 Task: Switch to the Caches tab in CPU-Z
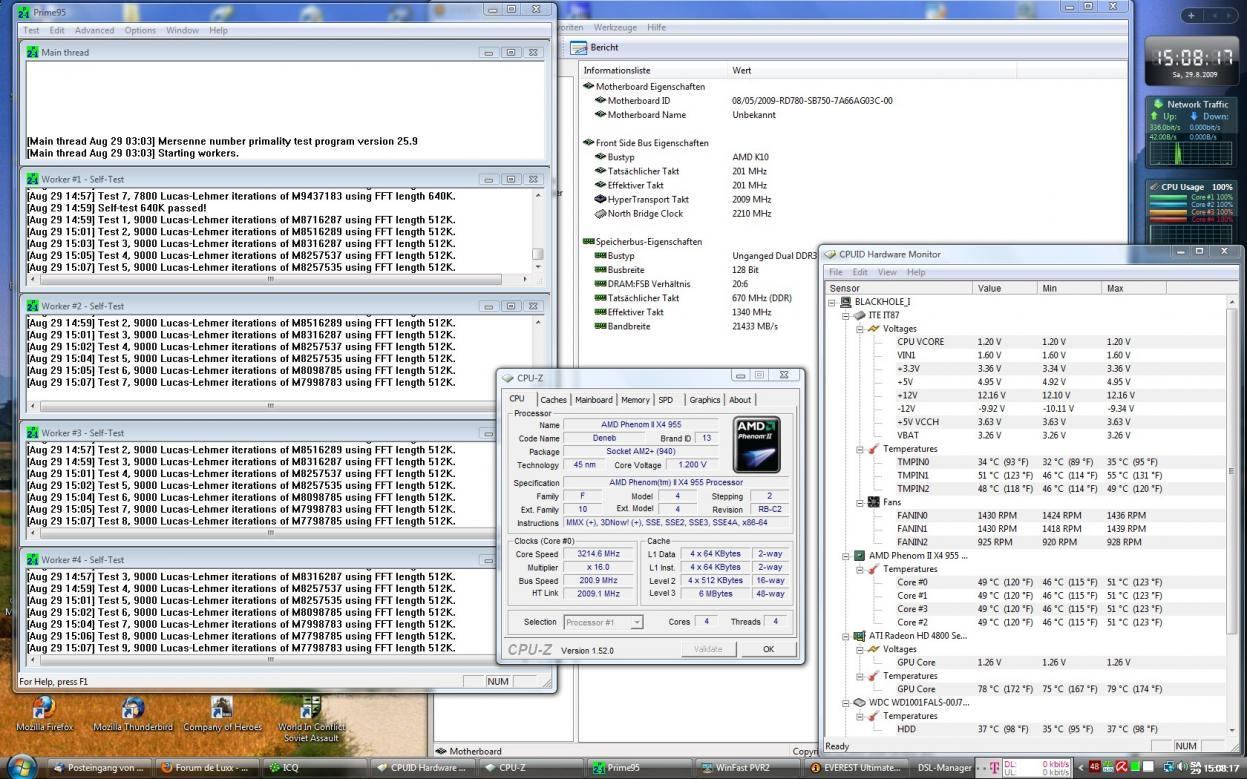click(x=553, y=400)
